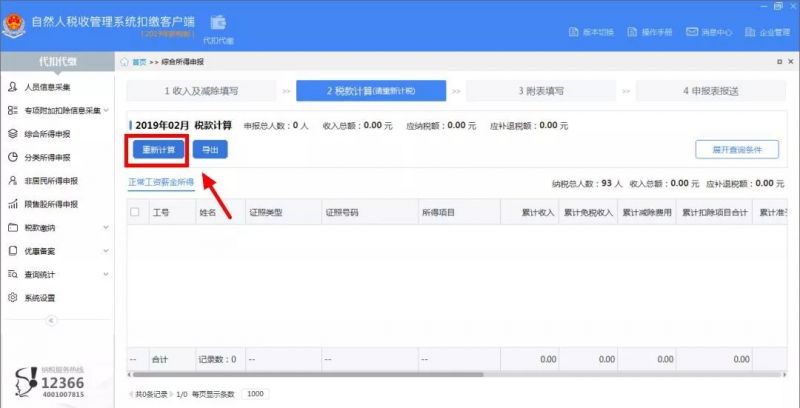This screenshot has width=800, height=408.
Task: Click the national tax emblem logo
Action: [x=13, y=26]
